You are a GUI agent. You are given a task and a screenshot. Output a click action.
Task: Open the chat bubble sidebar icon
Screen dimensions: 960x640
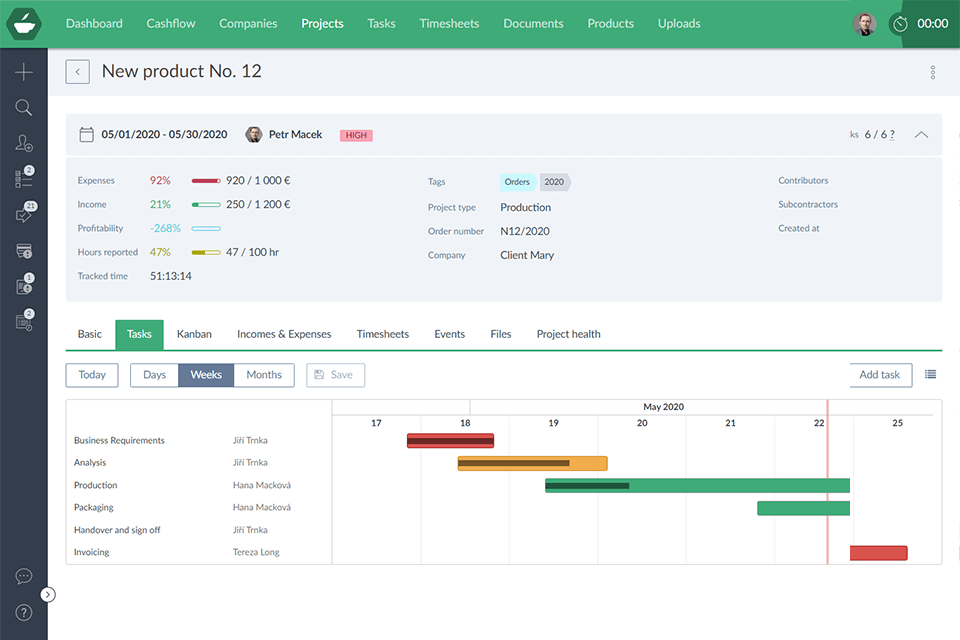pyautogui.click(x=24, y=576)
